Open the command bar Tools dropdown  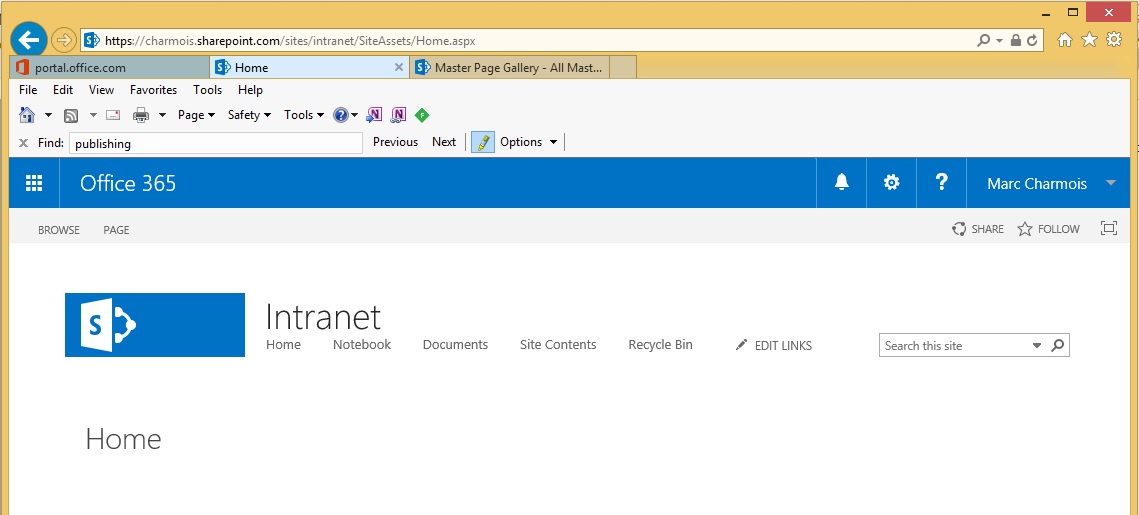(304, 115)
